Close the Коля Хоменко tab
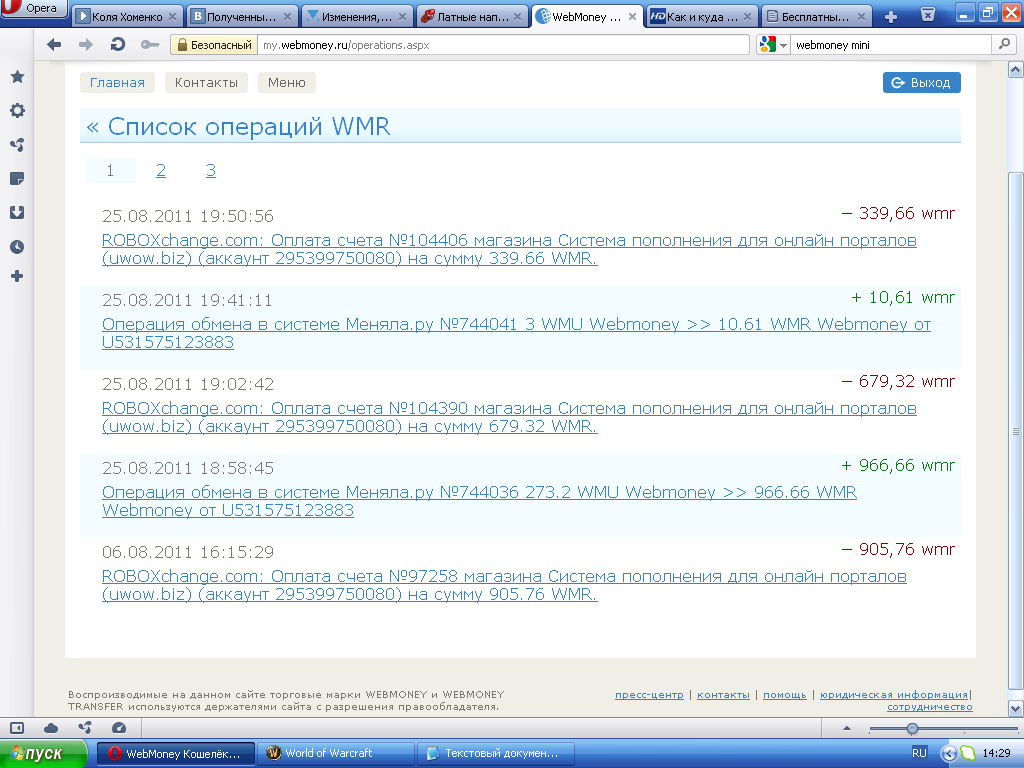The height and width of the screenshot is (768, 1024). click(172, 17)
